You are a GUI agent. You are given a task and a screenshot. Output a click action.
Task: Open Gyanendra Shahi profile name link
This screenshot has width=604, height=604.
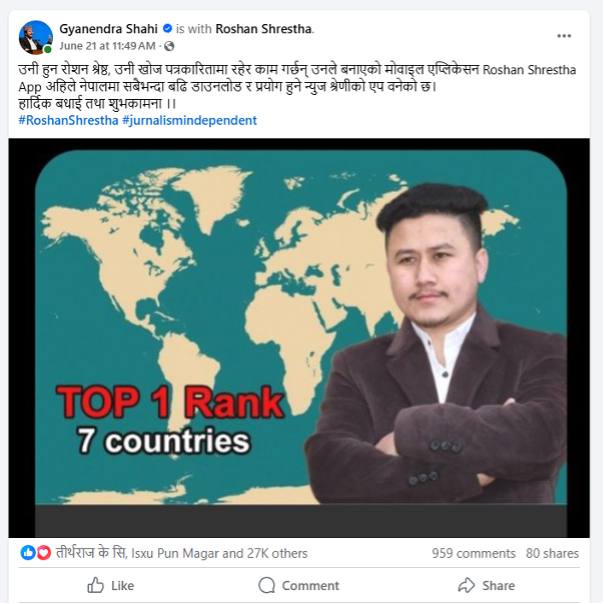[108, 29]
